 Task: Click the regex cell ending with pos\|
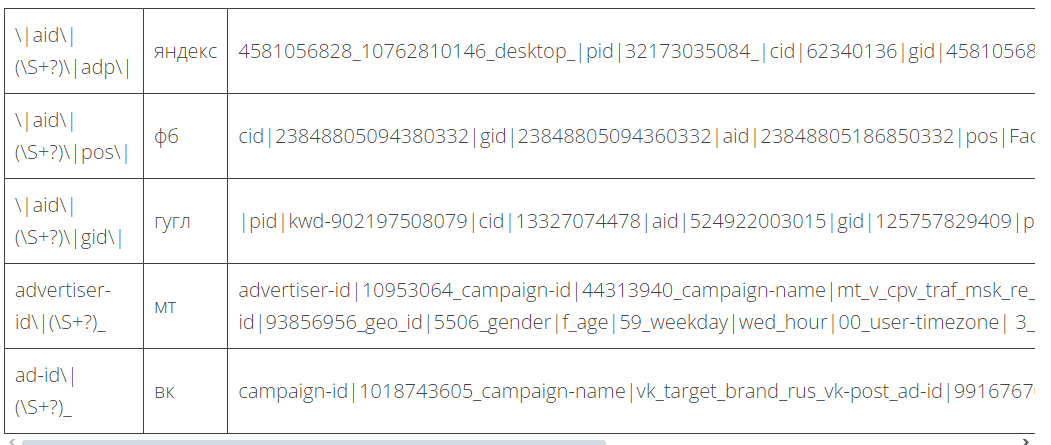click(x=73, y=137)
